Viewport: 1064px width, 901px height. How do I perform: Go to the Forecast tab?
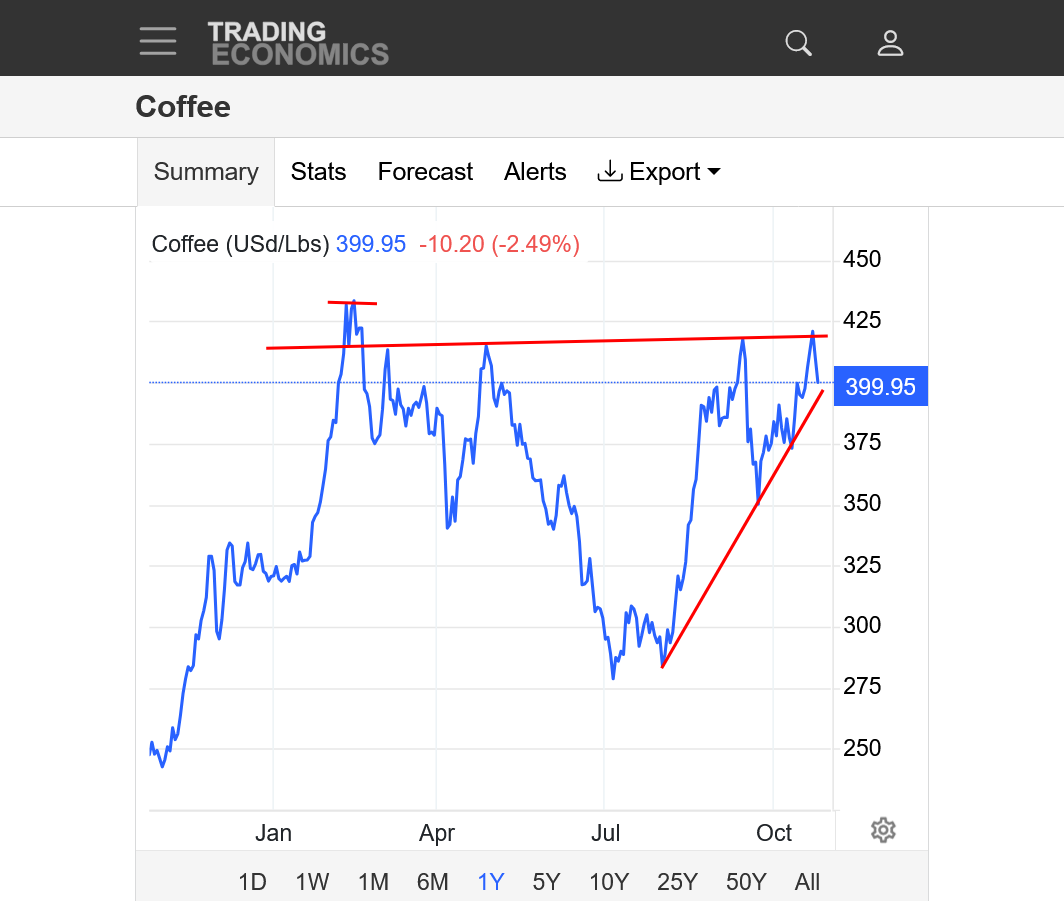[425, 172]
